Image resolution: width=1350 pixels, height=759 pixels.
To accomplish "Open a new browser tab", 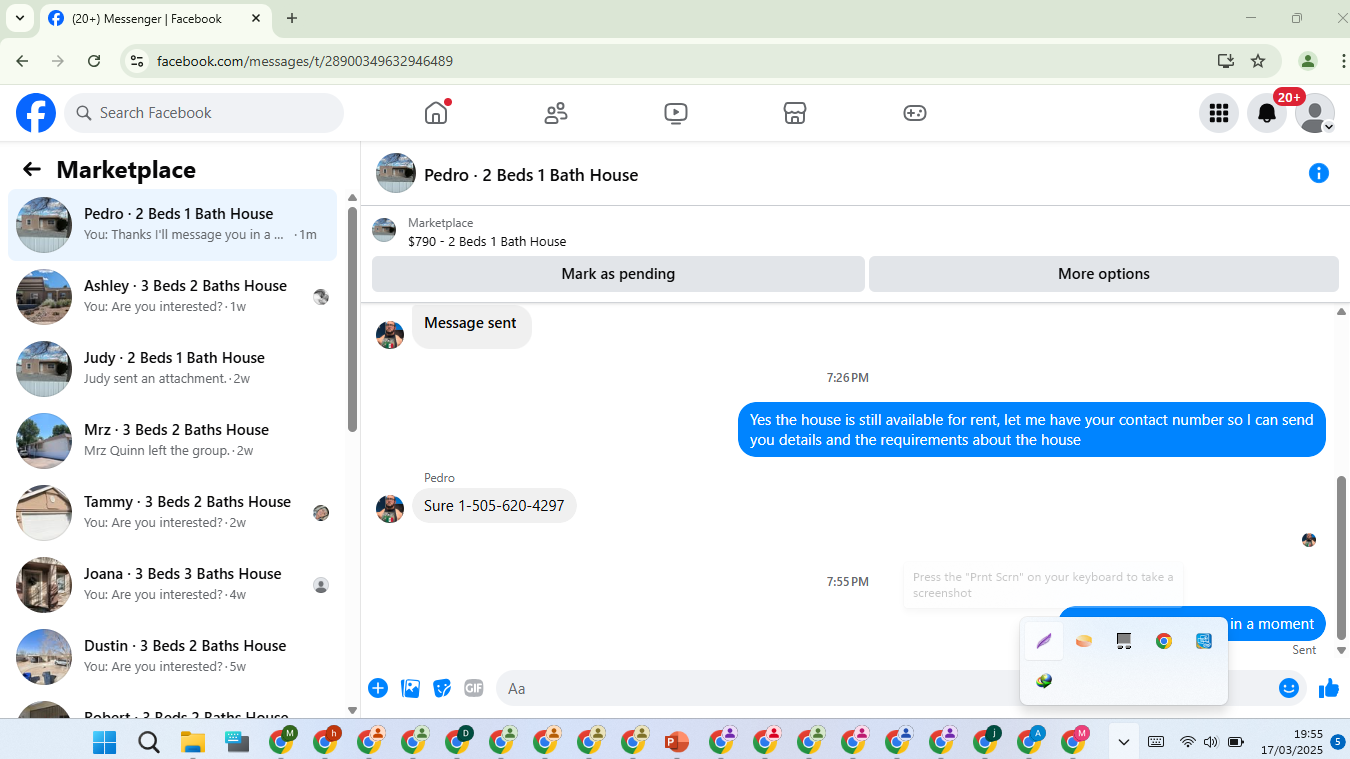I will [x=292, y=18].
